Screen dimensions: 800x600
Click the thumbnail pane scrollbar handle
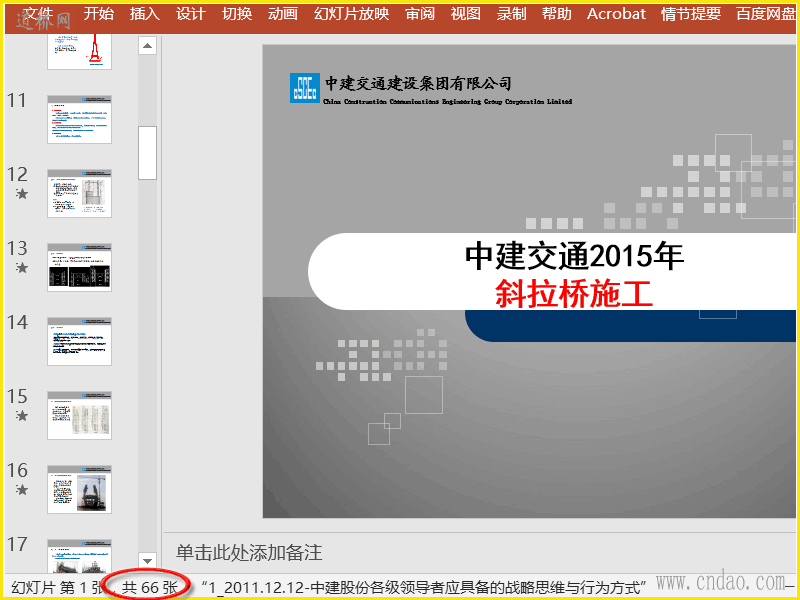(147, 153)
